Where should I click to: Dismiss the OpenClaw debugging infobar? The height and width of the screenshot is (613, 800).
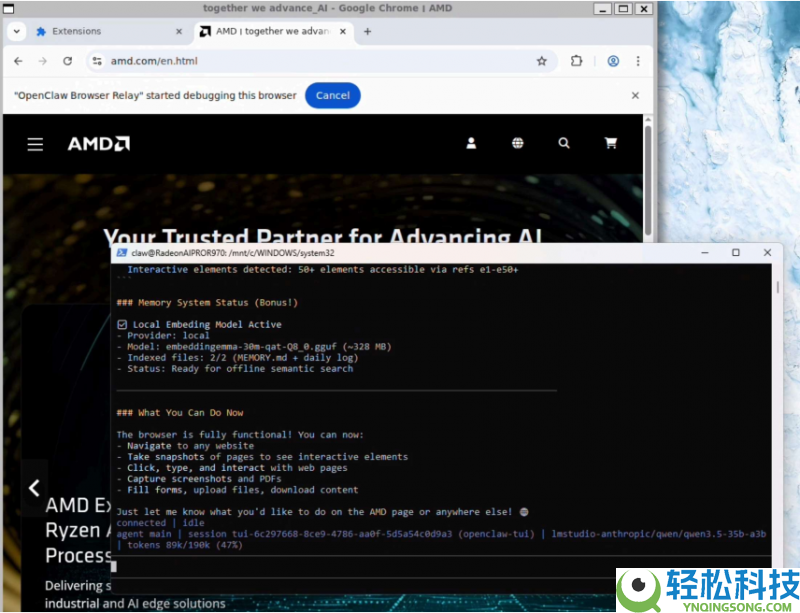[x=635, y=95]
